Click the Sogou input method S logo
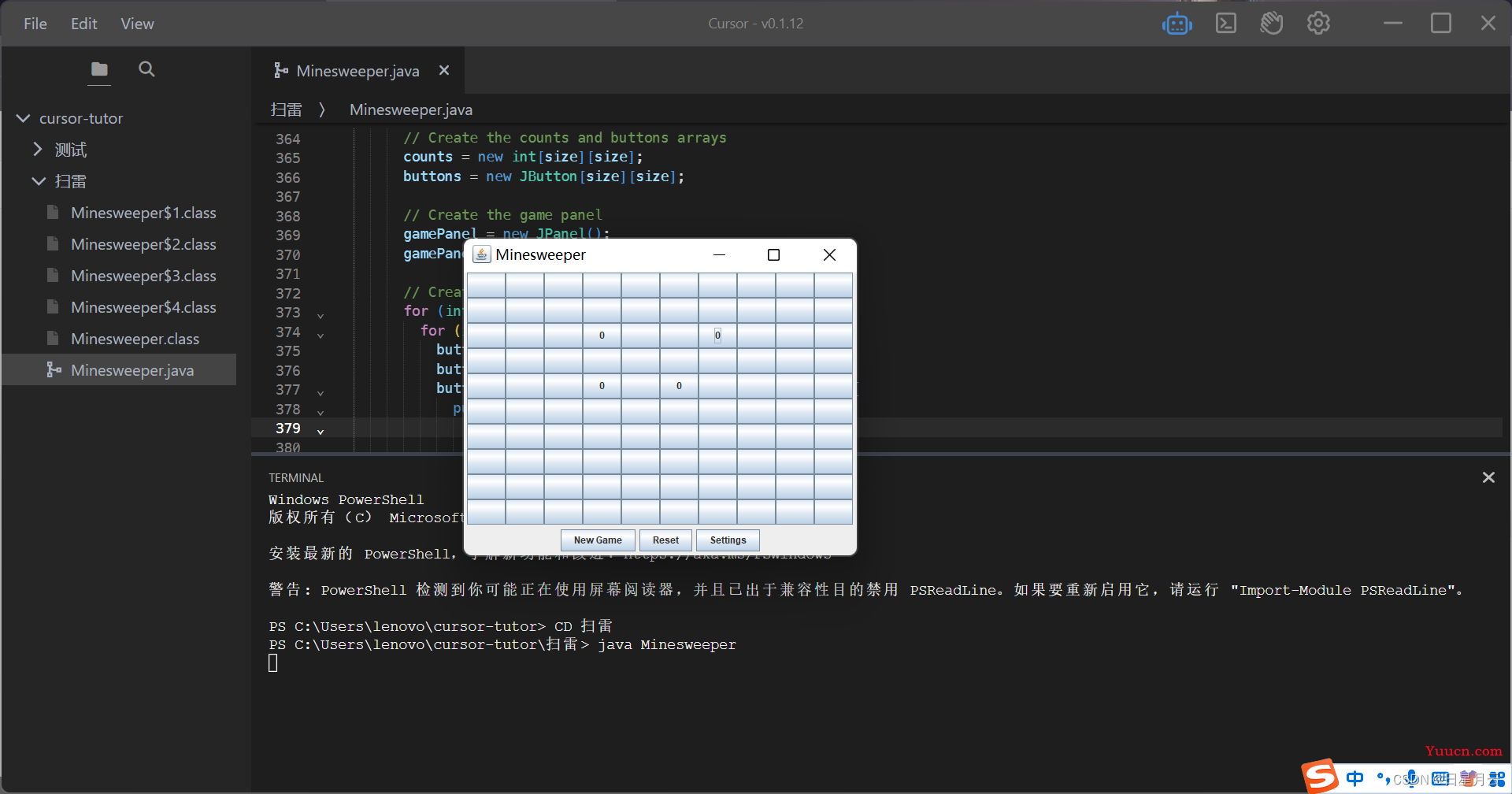Image resolution: width=1512 pixels, height=794 pixels. click(1320, 777)
